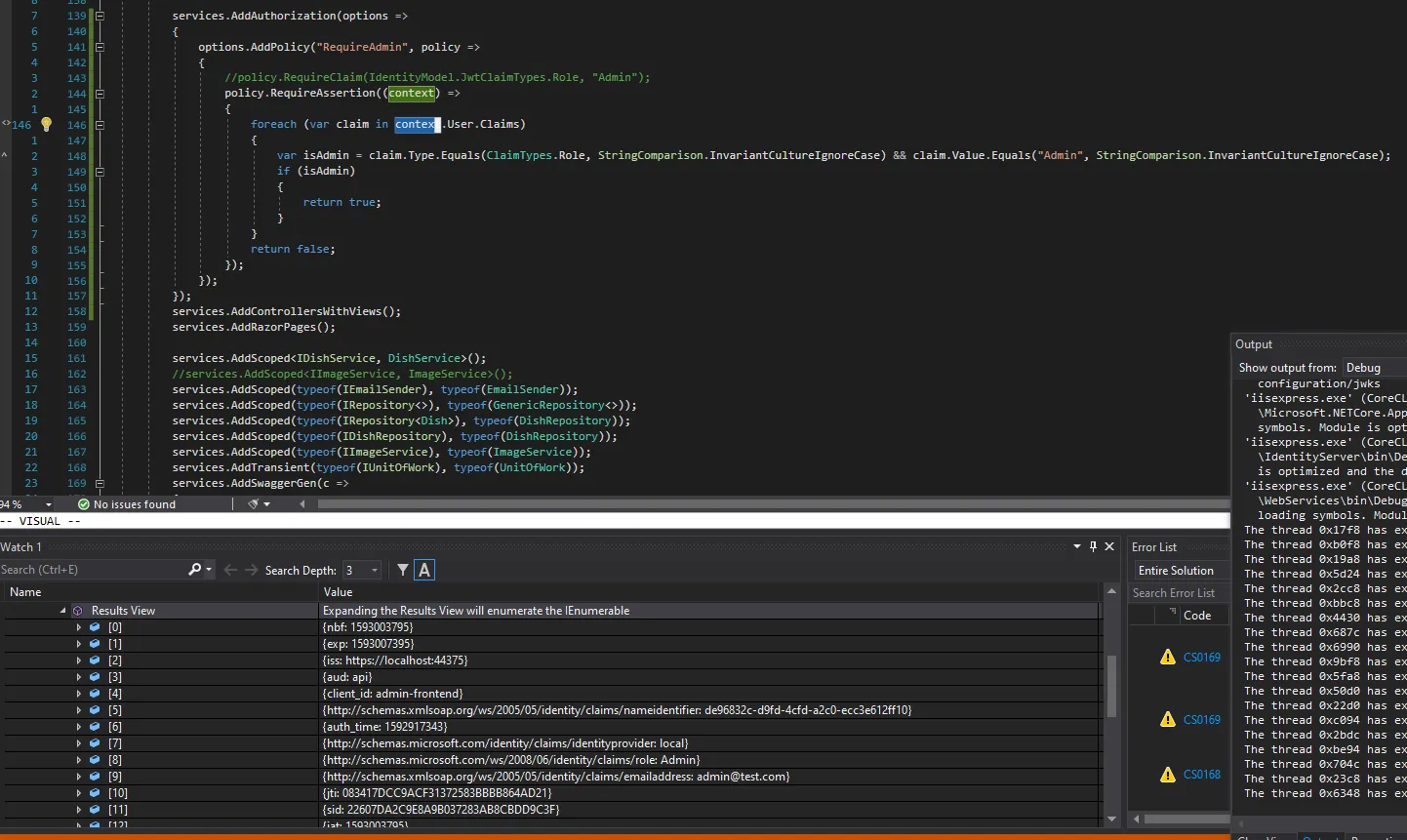Screen dimensions: 1407x840
Task: Click the Watch 1 panel title
Action: coord(21,547)
